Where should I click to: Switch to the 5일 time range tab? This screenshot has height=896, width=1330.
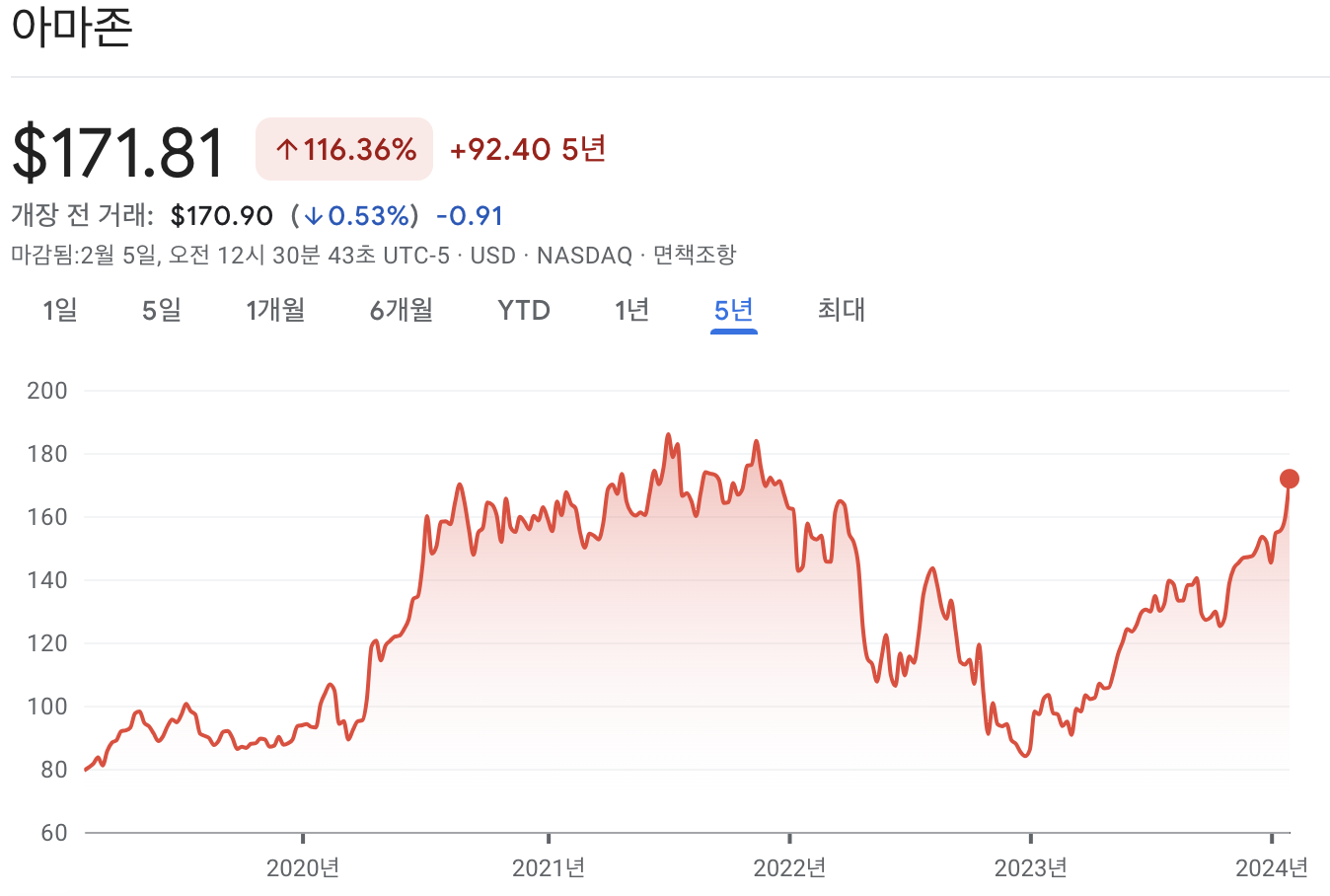click(160, 310)
